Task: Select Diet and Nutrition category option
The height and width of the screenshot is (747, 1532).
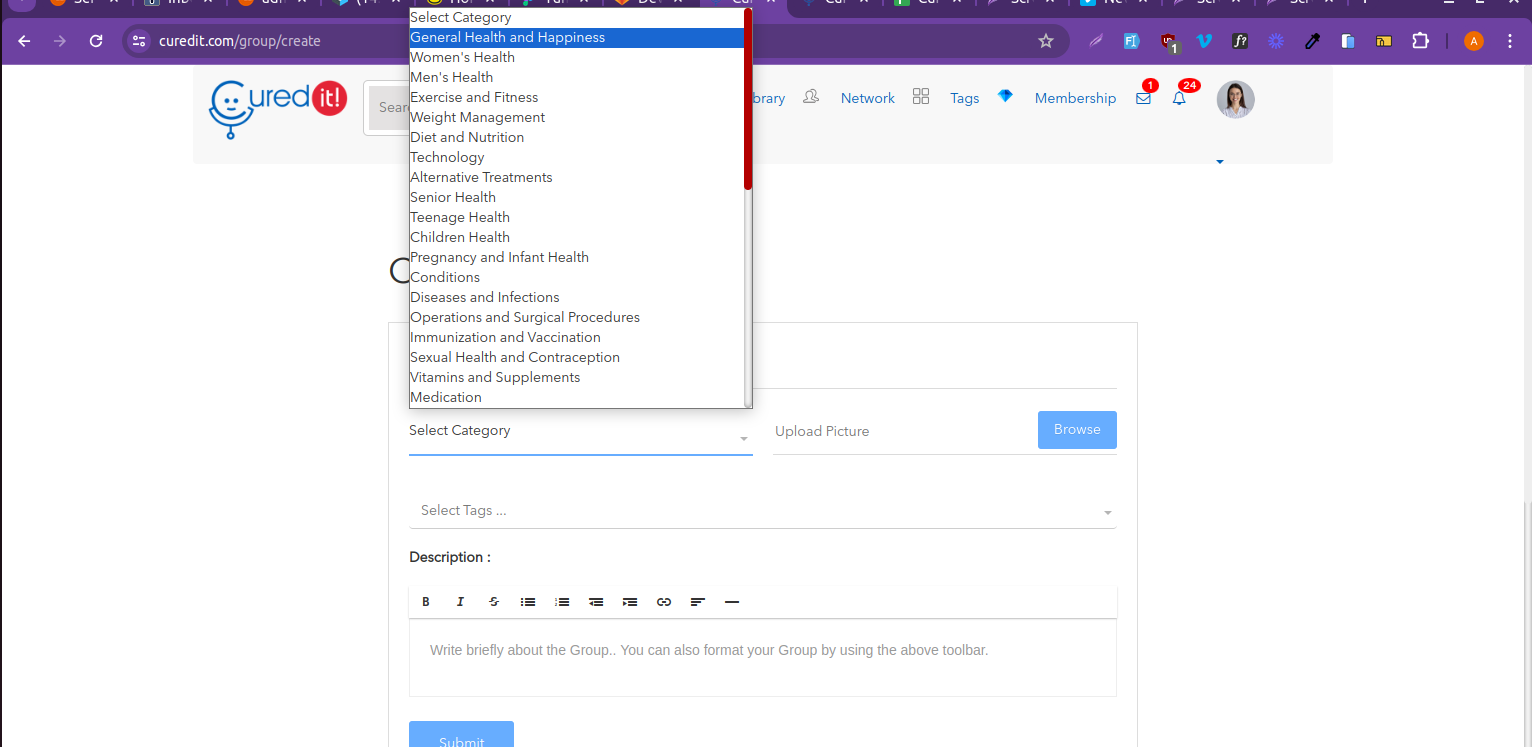Action: 467,137
